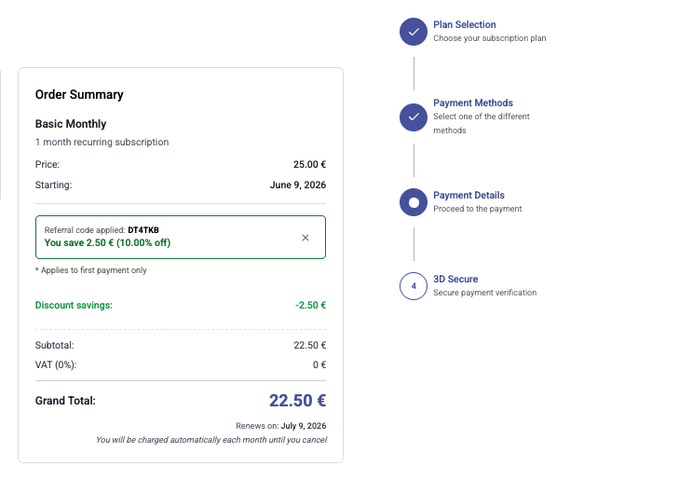Click the Grand Total amount 22.50 €

(297, 400)
